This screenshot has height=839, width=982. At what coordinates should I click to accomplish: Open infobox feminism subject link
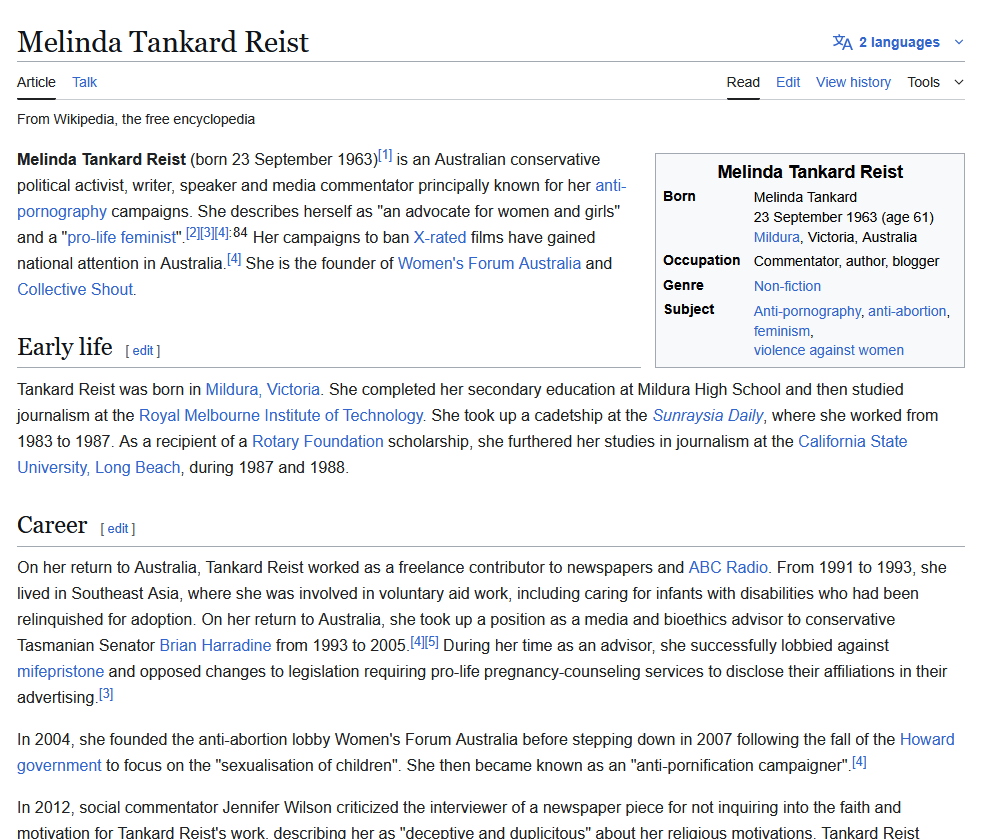782,331
